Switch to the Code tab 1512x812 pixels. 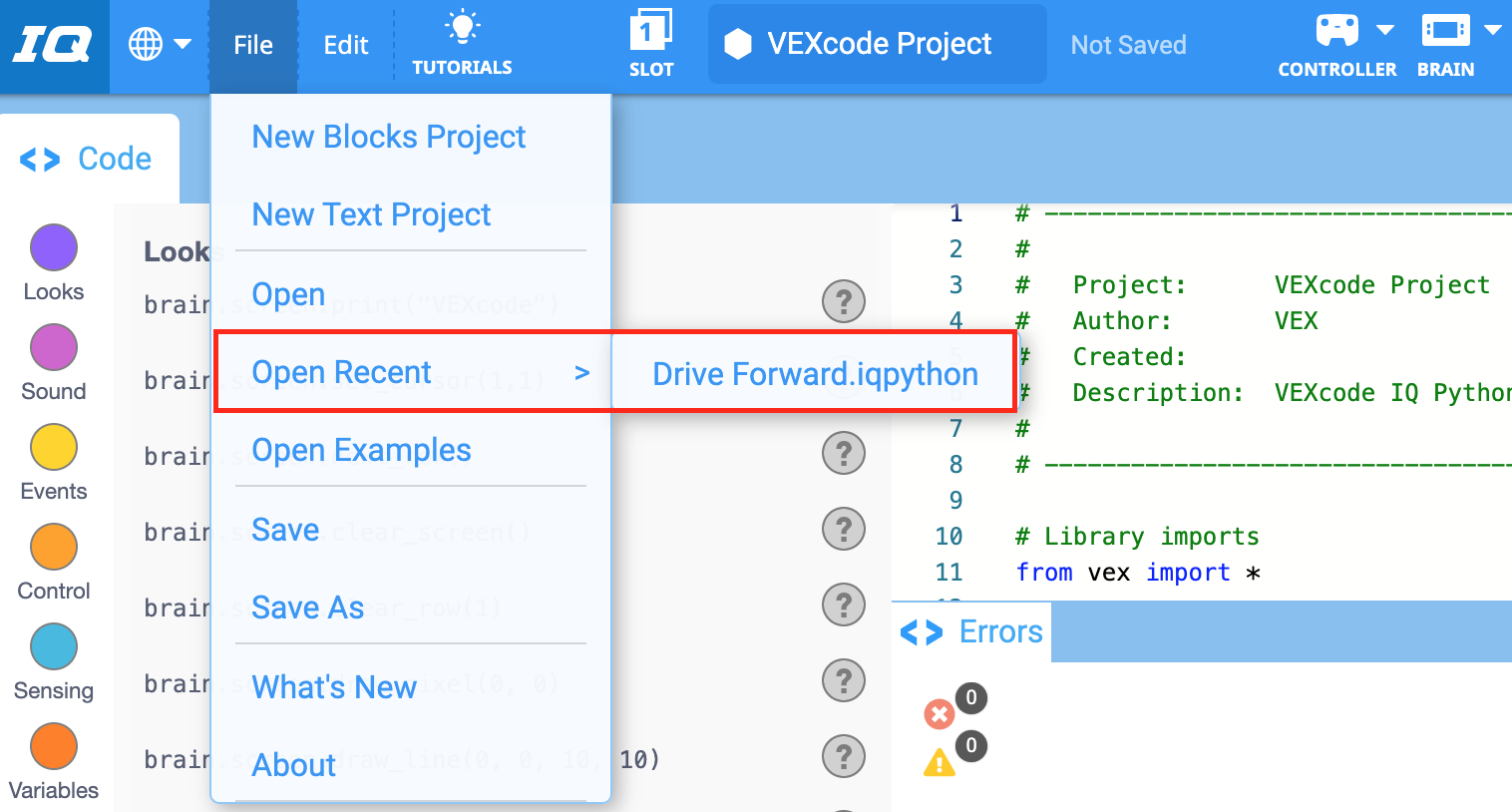(x=87, y=159)
